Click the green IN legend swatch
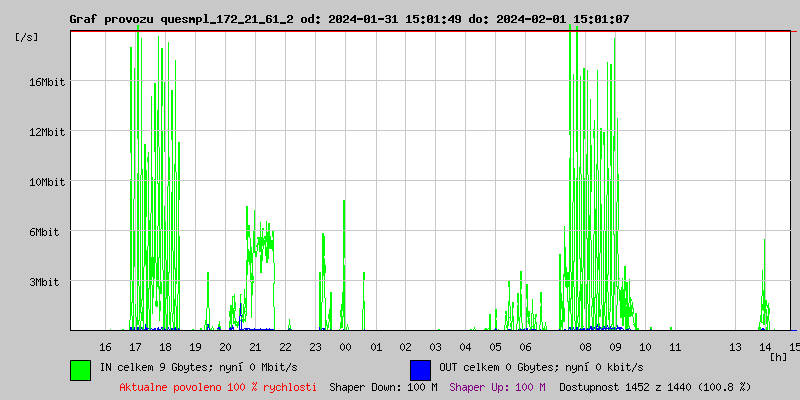 [x=80, y=369]
